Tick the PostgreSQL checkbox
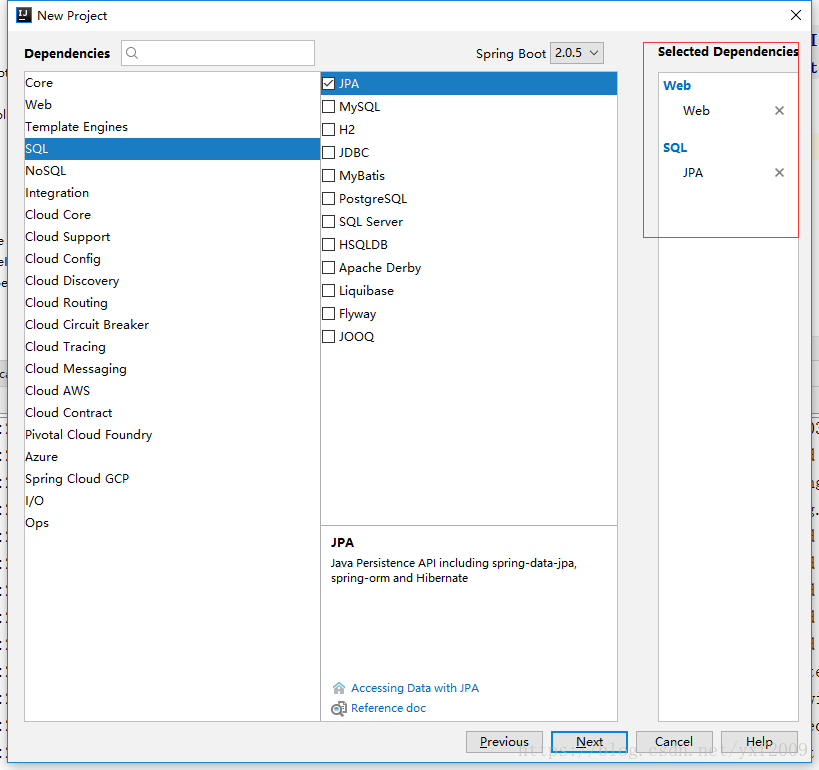The image size is (819, 770). (329, 199)
